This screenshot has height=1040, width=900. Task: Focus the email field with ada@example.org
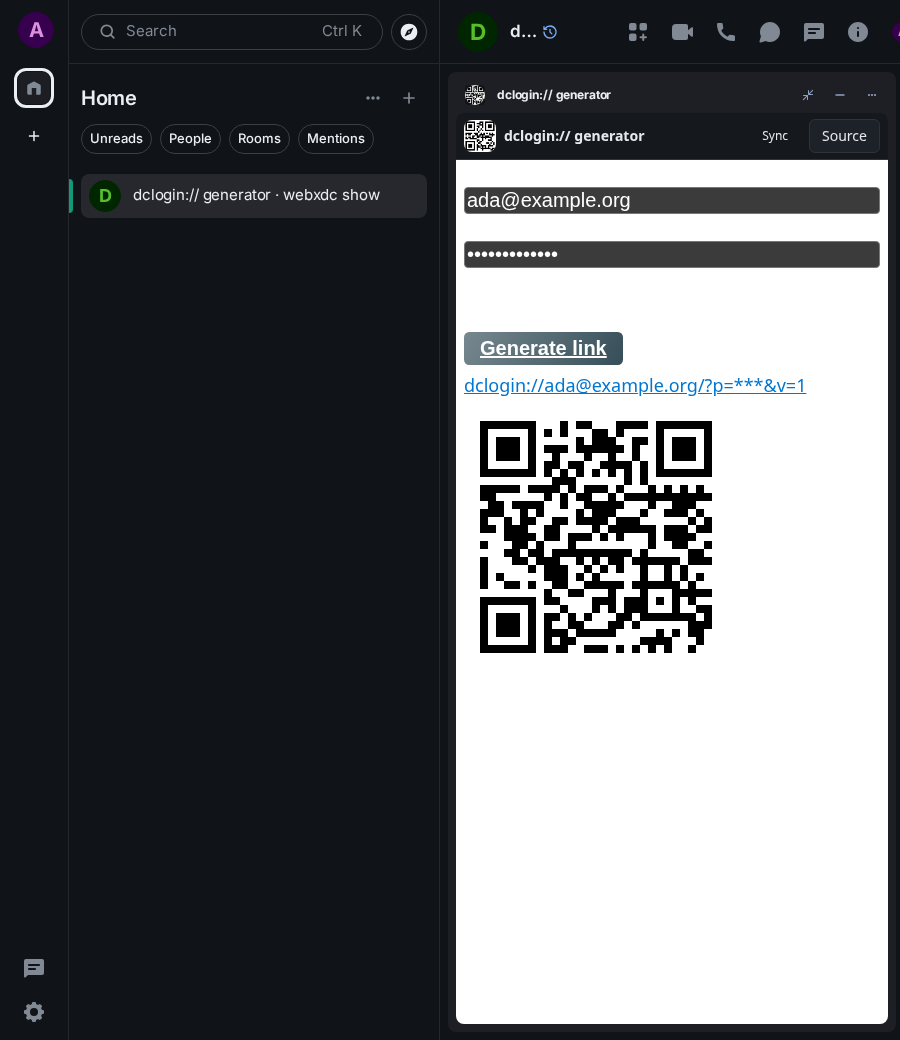(x=672, y=200)
